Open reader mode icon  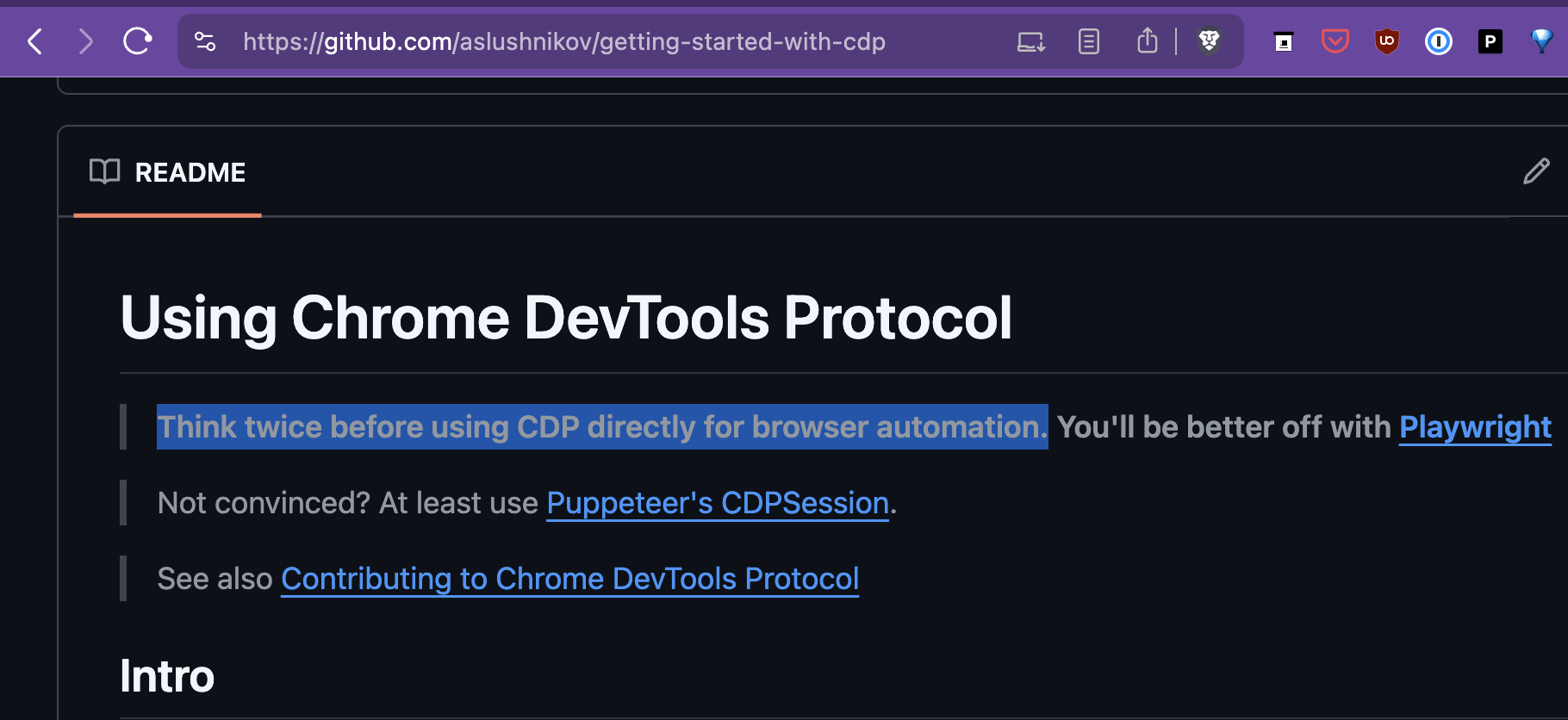[1089, 41]
